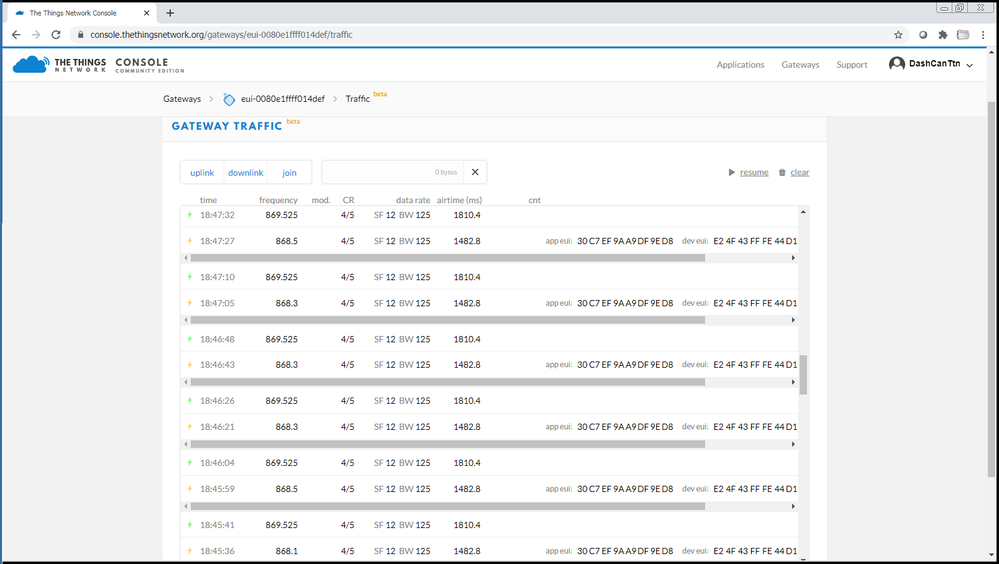Click the GATEWAY TRAFFIC heading
Image resolution: width=999 pixels, height=564 pixels.
point(227,126)
